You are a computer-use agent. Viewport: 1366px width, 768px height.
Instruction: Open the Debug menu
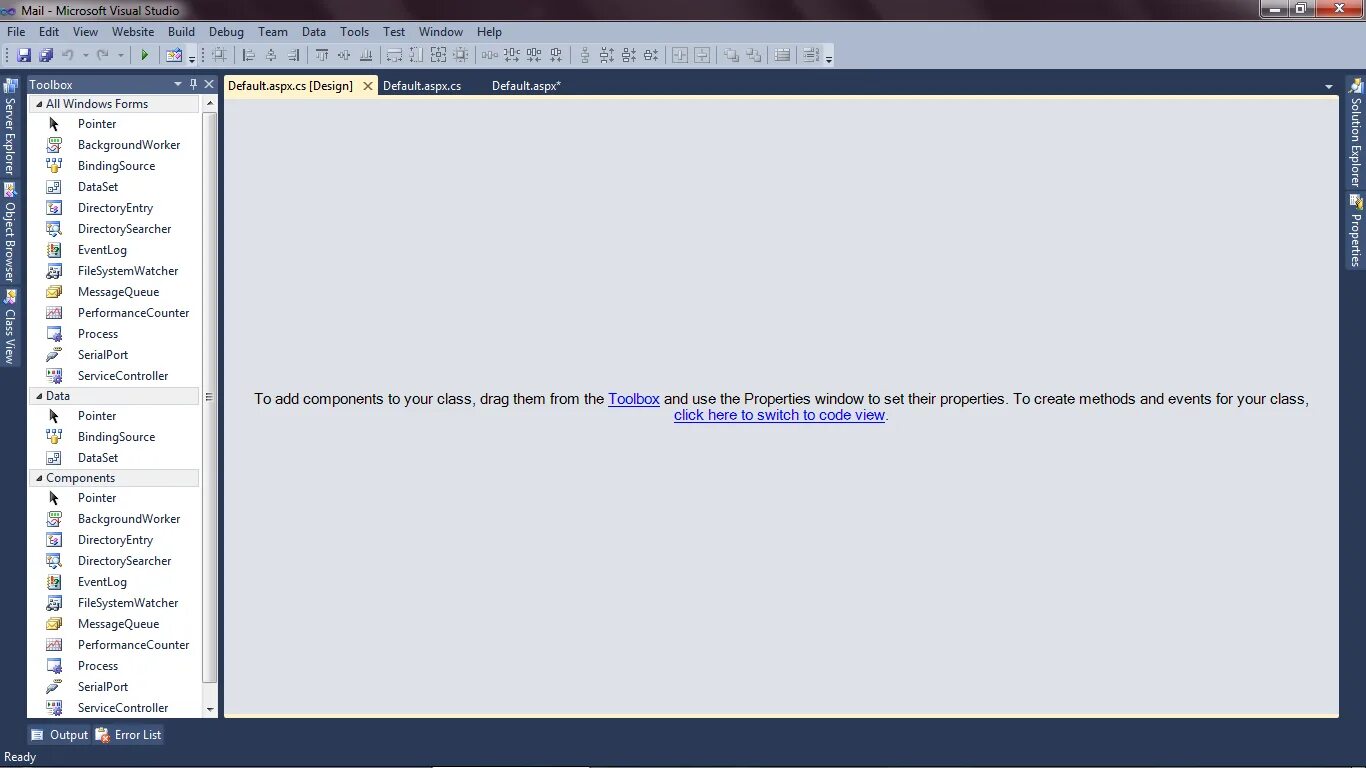(x=226, y=32)
